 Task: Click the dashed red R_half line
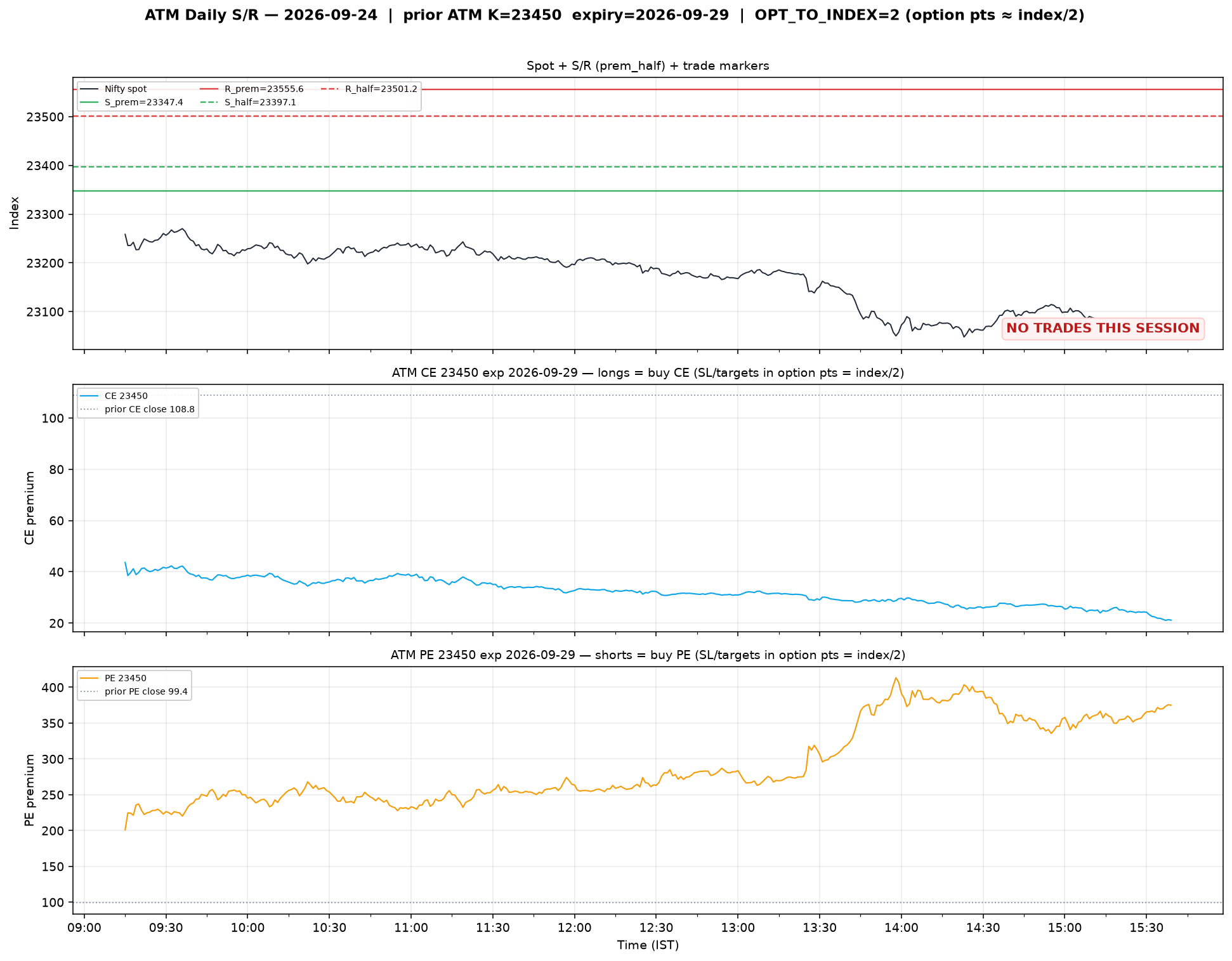pyautogui.click(x=648, y=116)
